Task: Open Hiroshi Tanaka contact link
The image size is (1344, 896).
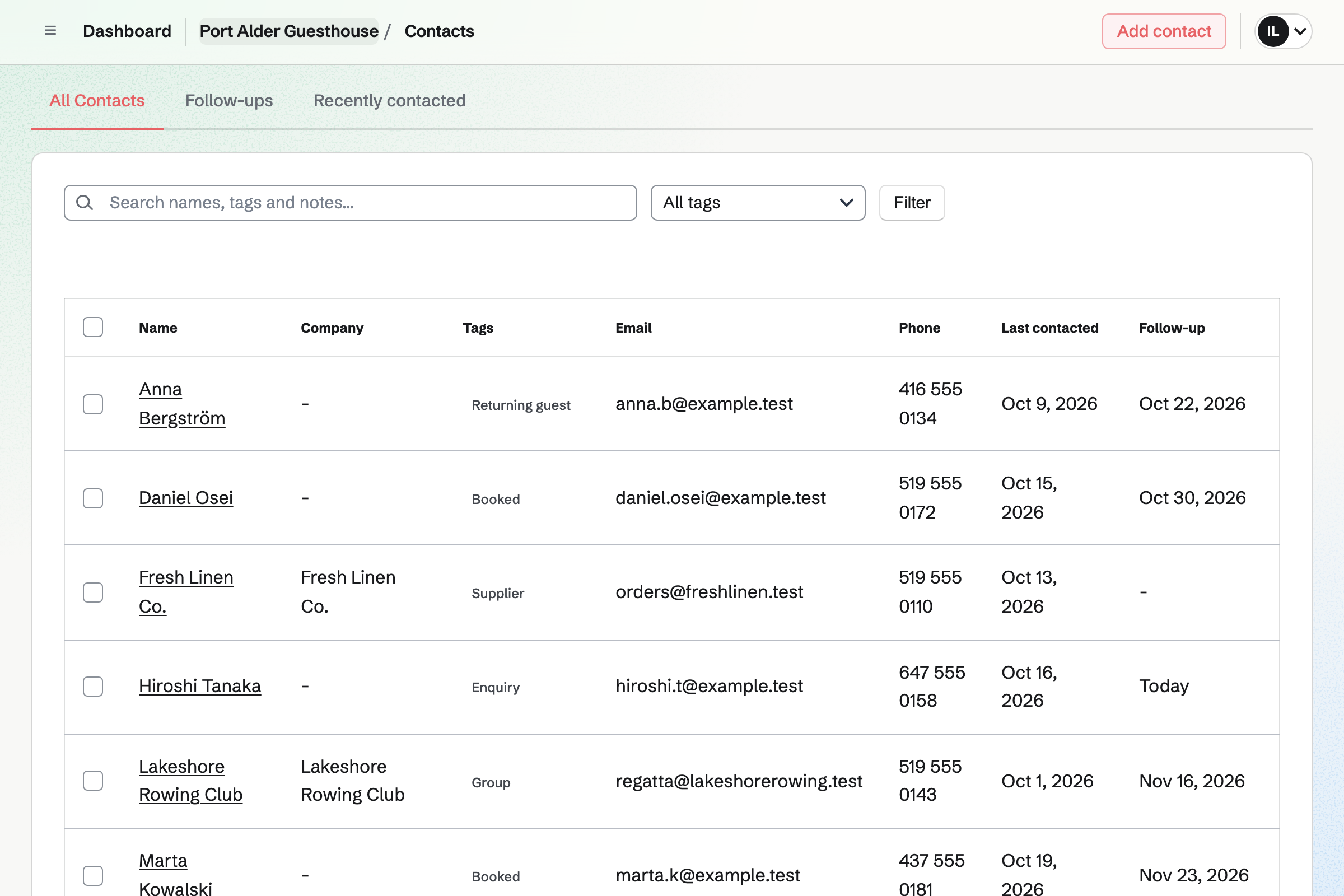Action: [x=199, y=685]
